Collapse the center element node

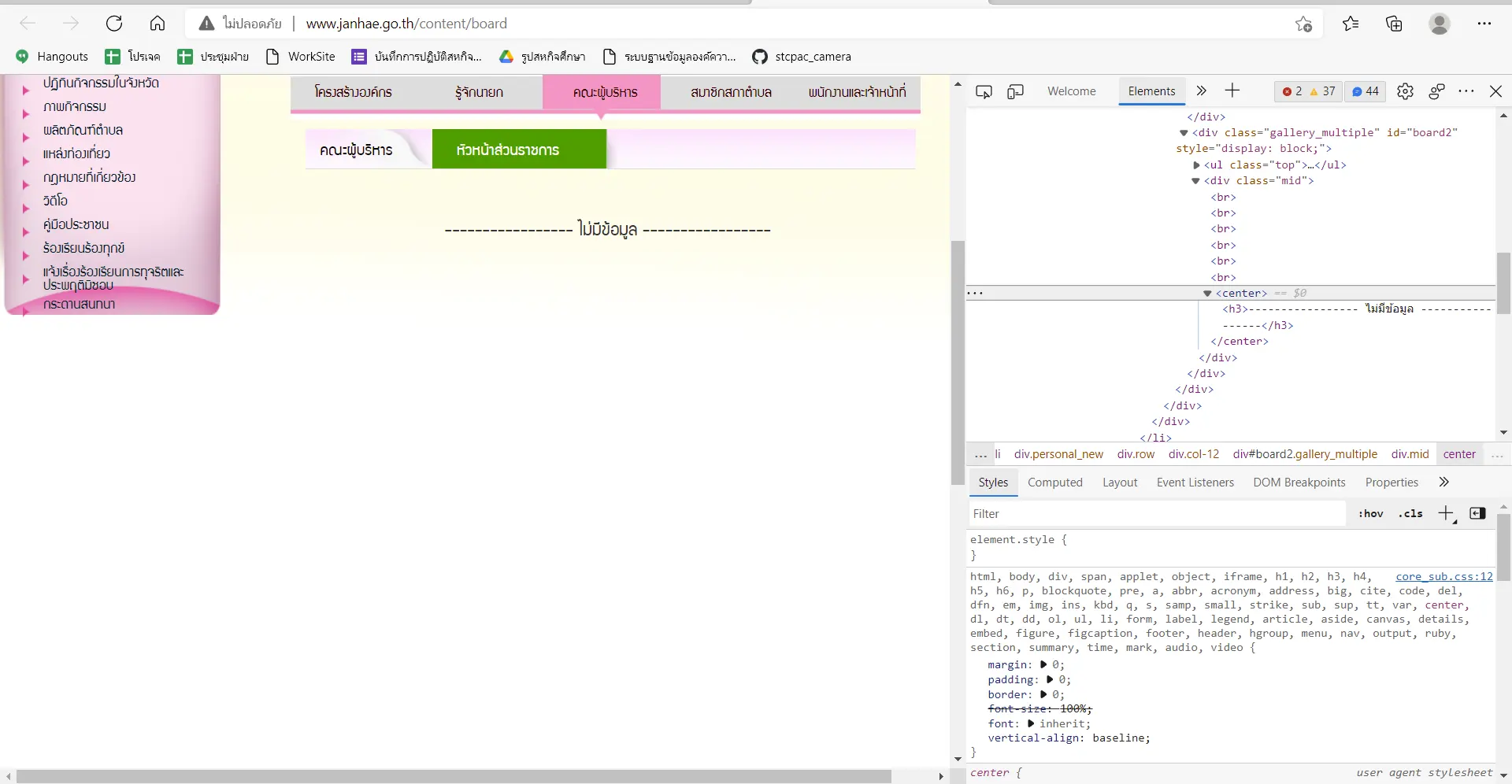pos(1207,294)
